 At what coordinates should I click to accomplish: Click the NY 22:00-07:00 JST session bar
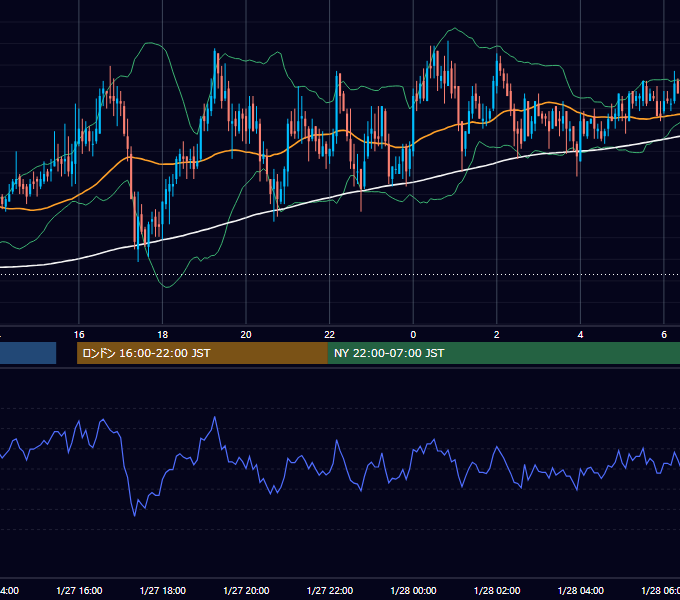point(503,353)
